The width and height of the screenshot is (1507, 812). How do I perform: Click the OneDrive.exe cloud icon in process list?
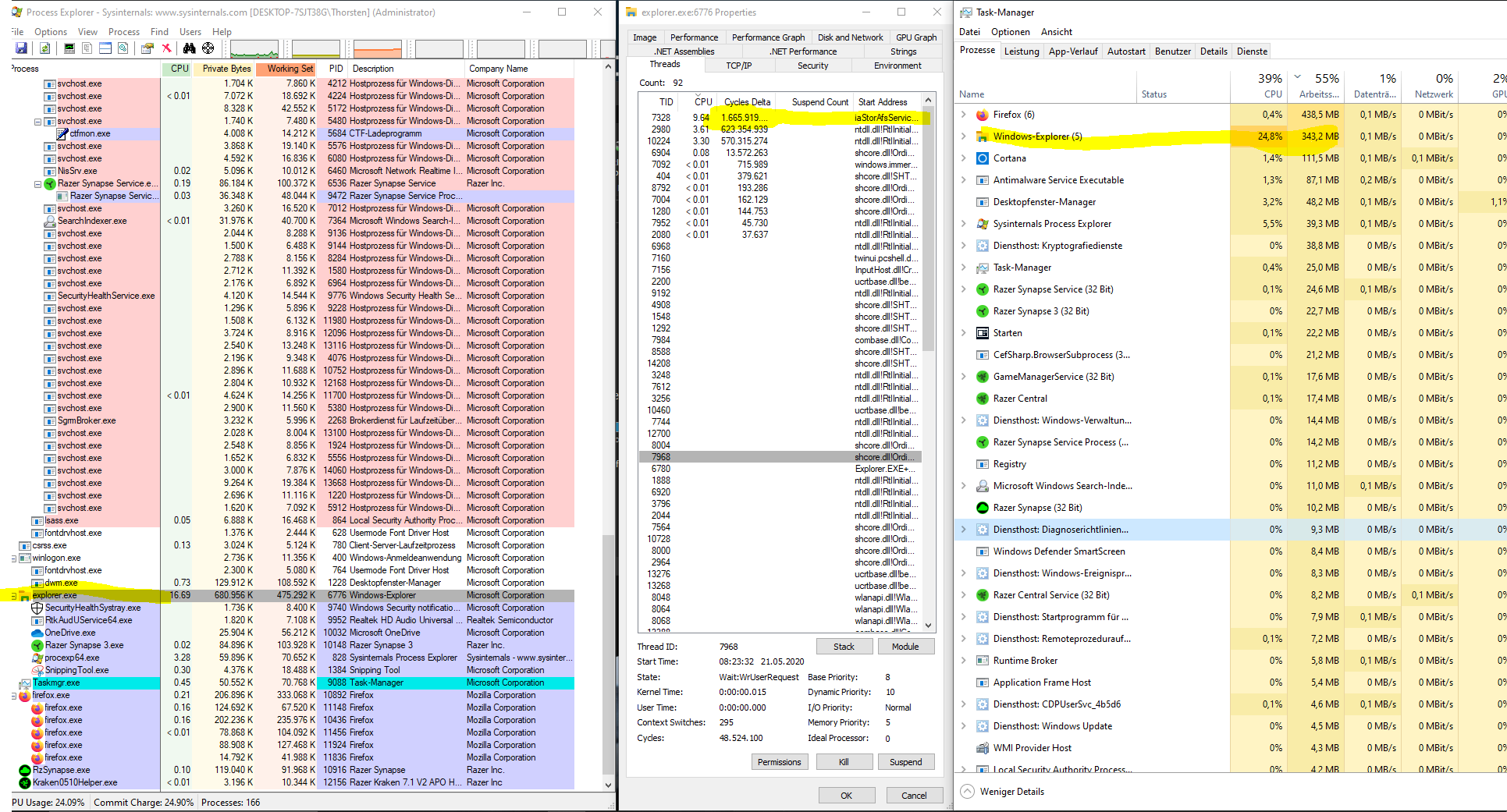37,633
